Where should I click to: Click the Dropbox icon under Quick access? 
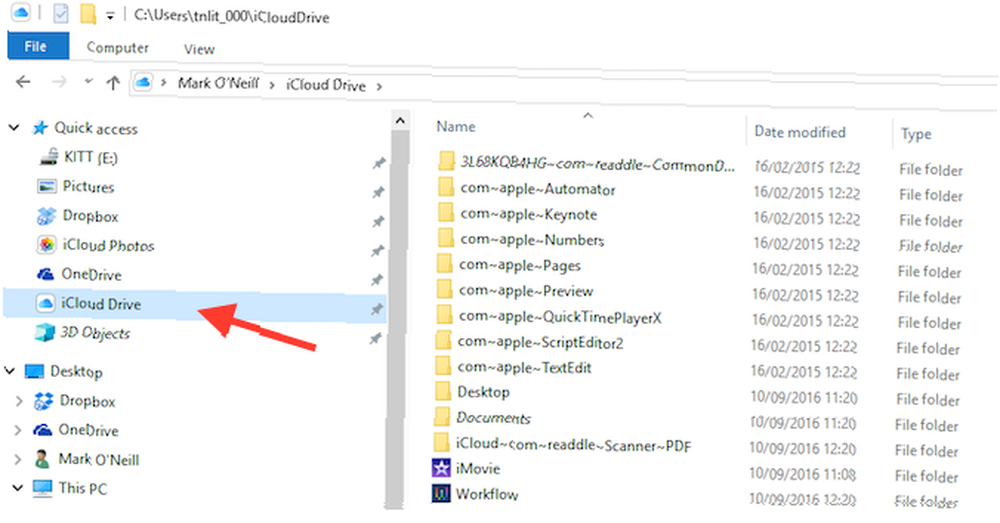[x=46, y=216]
